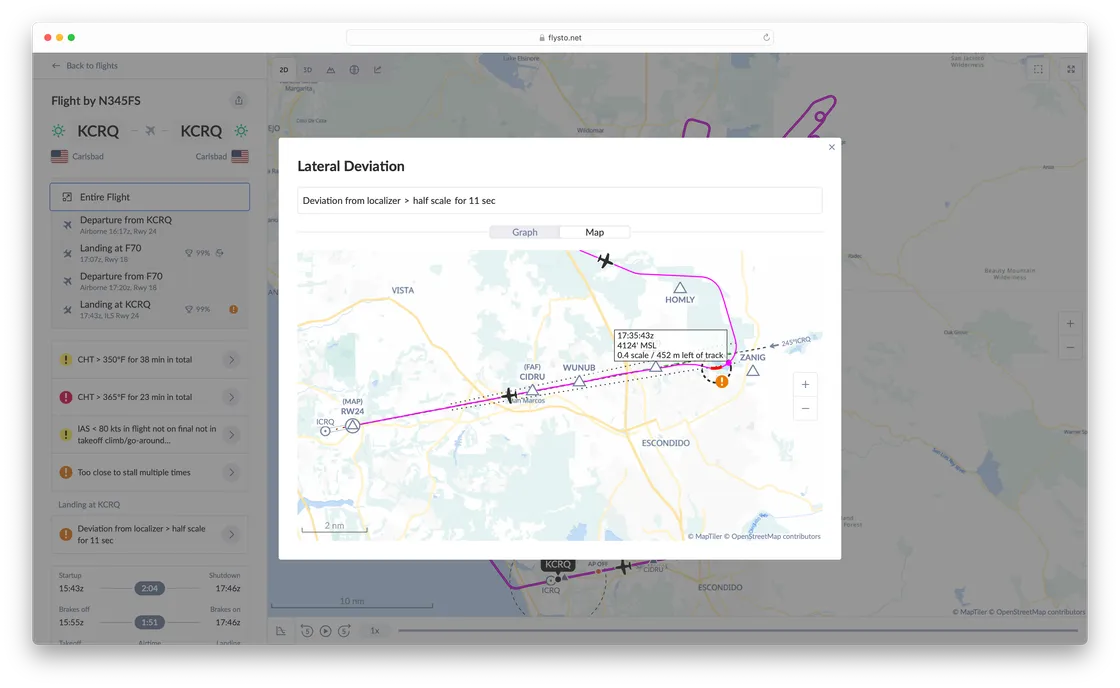
Task: Click the departure KCRQ airport code
Action: tap(98, 131)
